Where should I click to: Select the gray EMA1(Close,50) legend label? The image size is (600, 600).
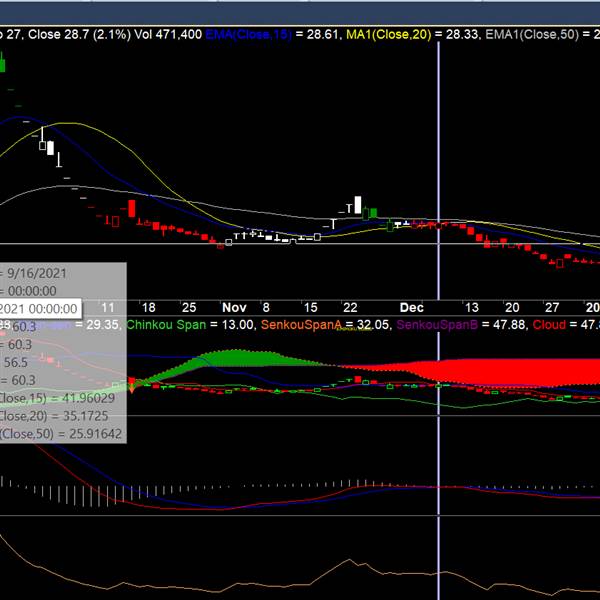tap(532, 35)
